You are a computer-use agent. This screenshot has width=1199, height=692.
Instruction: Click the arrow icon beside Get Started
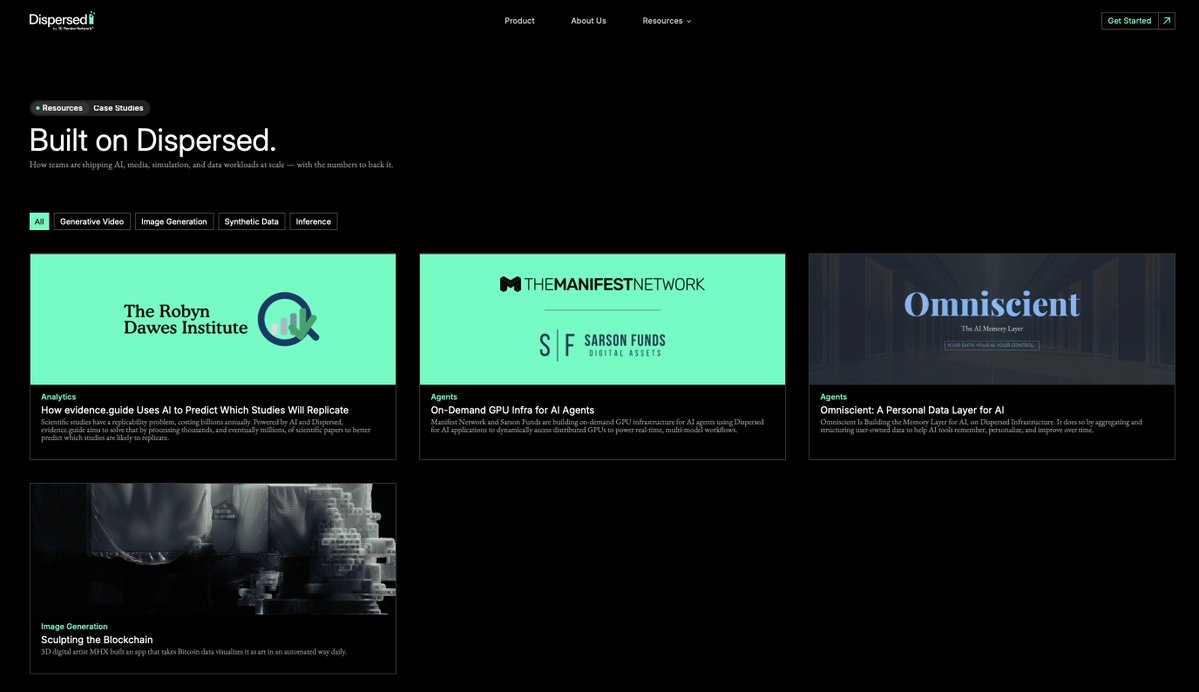1166,21
